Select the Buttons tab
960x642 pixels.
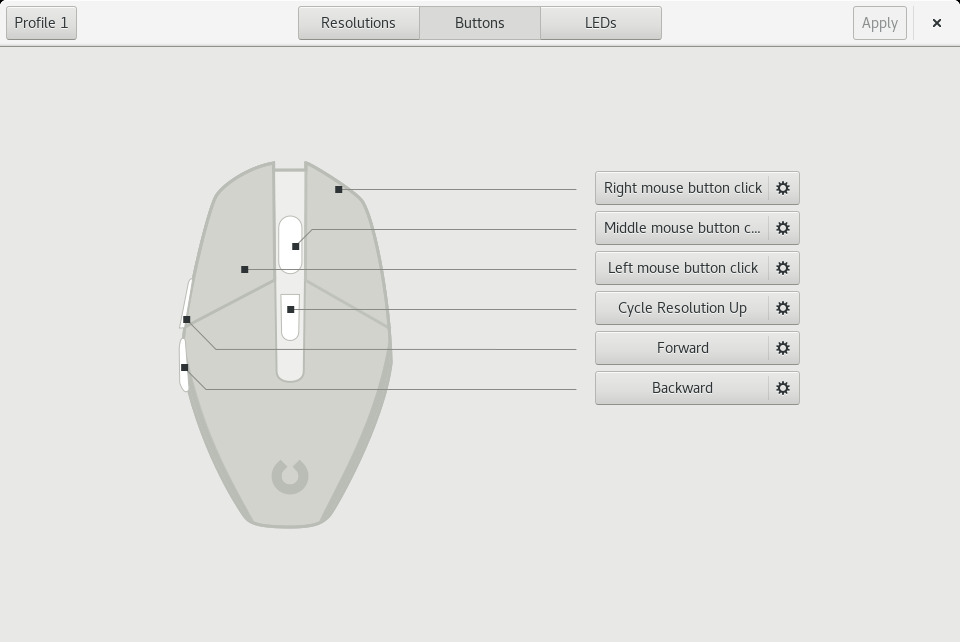coord(479,23)
